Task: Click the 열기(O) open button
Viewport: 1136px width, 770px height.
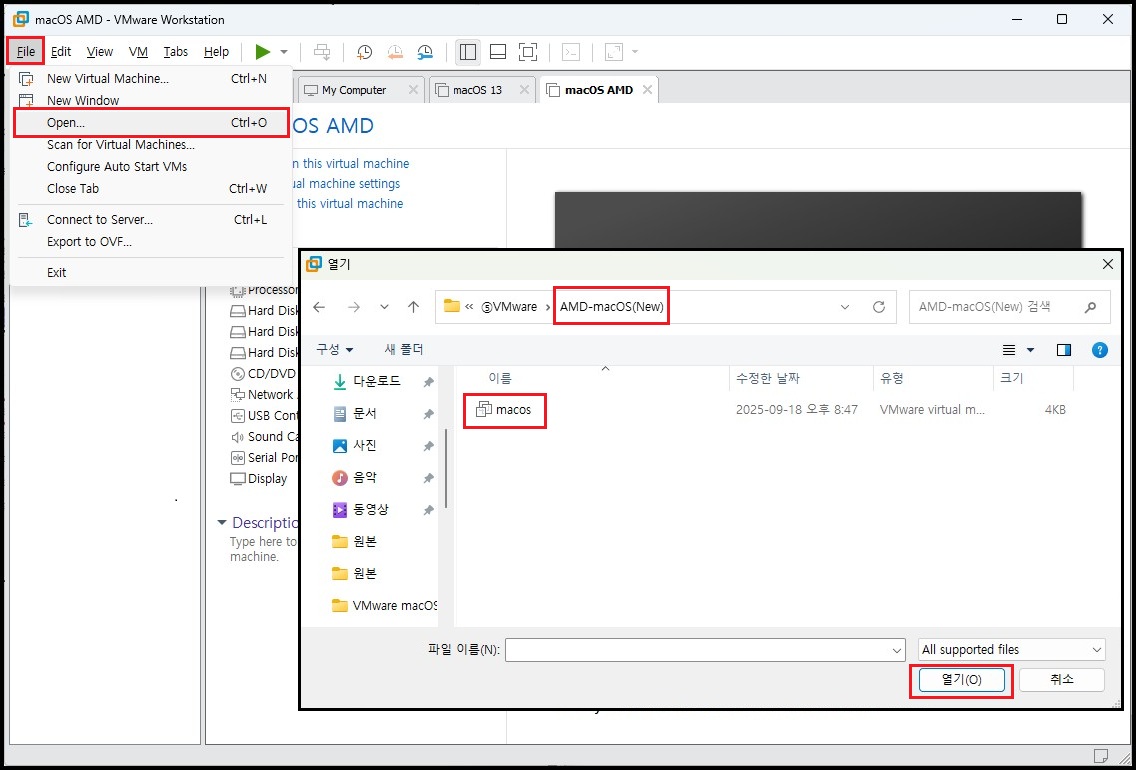Action: tap(961, 680)
